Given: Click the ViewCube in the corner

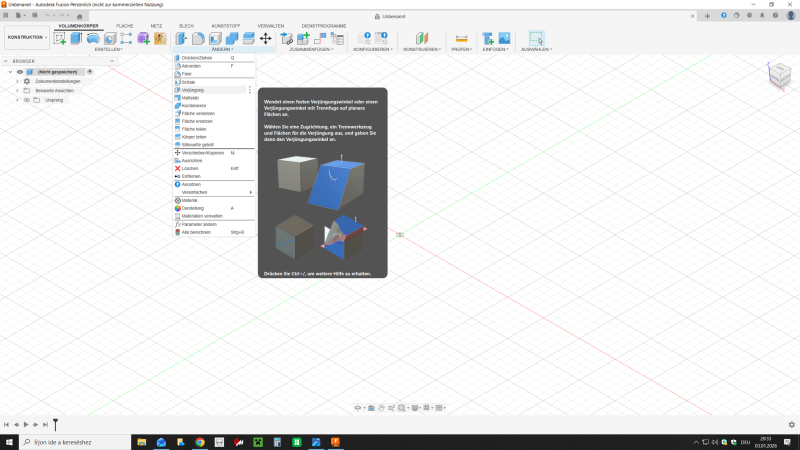Looking at the screenshot, I should point(779,76).
